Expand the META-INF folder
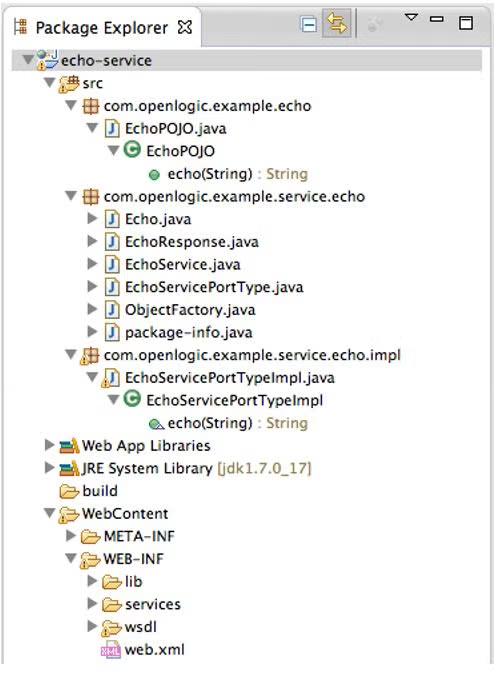Screen dimensions: 494x674 pyautogui.click(x=71, y=536)
